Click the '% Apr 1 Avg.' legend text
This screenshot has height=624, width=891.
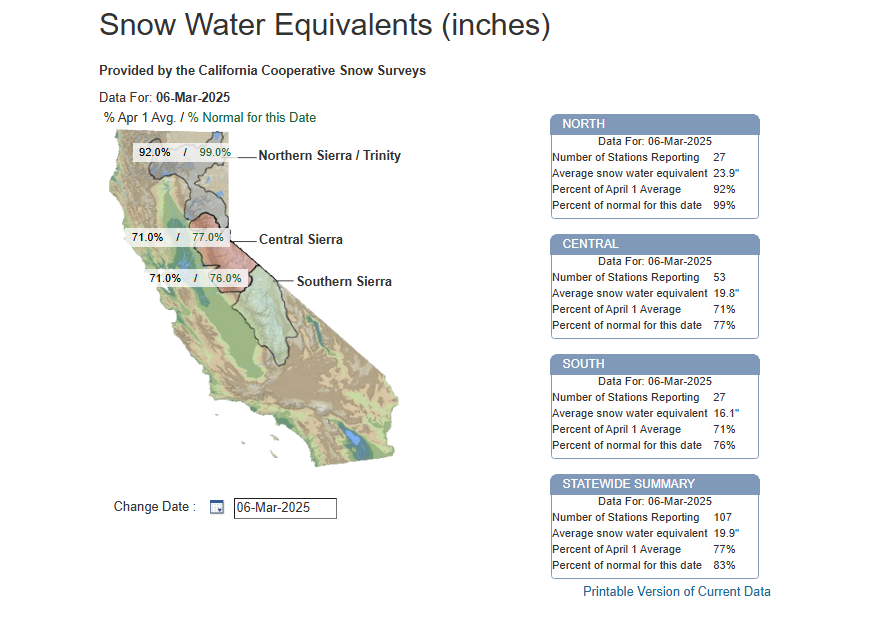[x=140, y=118]
